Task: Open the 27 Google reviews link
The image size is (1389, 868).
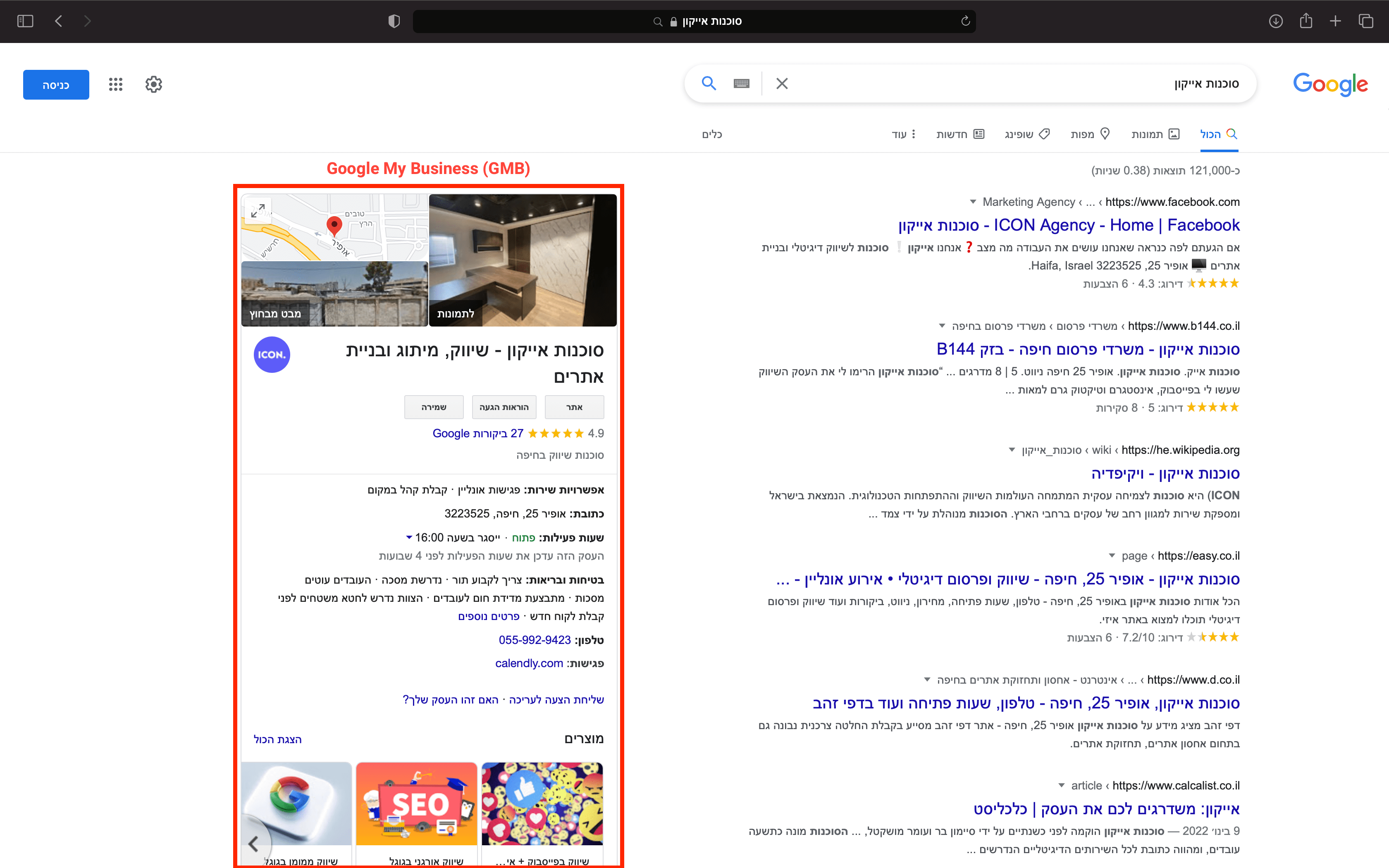Action: pyautogui.click(x=477, y=434)
